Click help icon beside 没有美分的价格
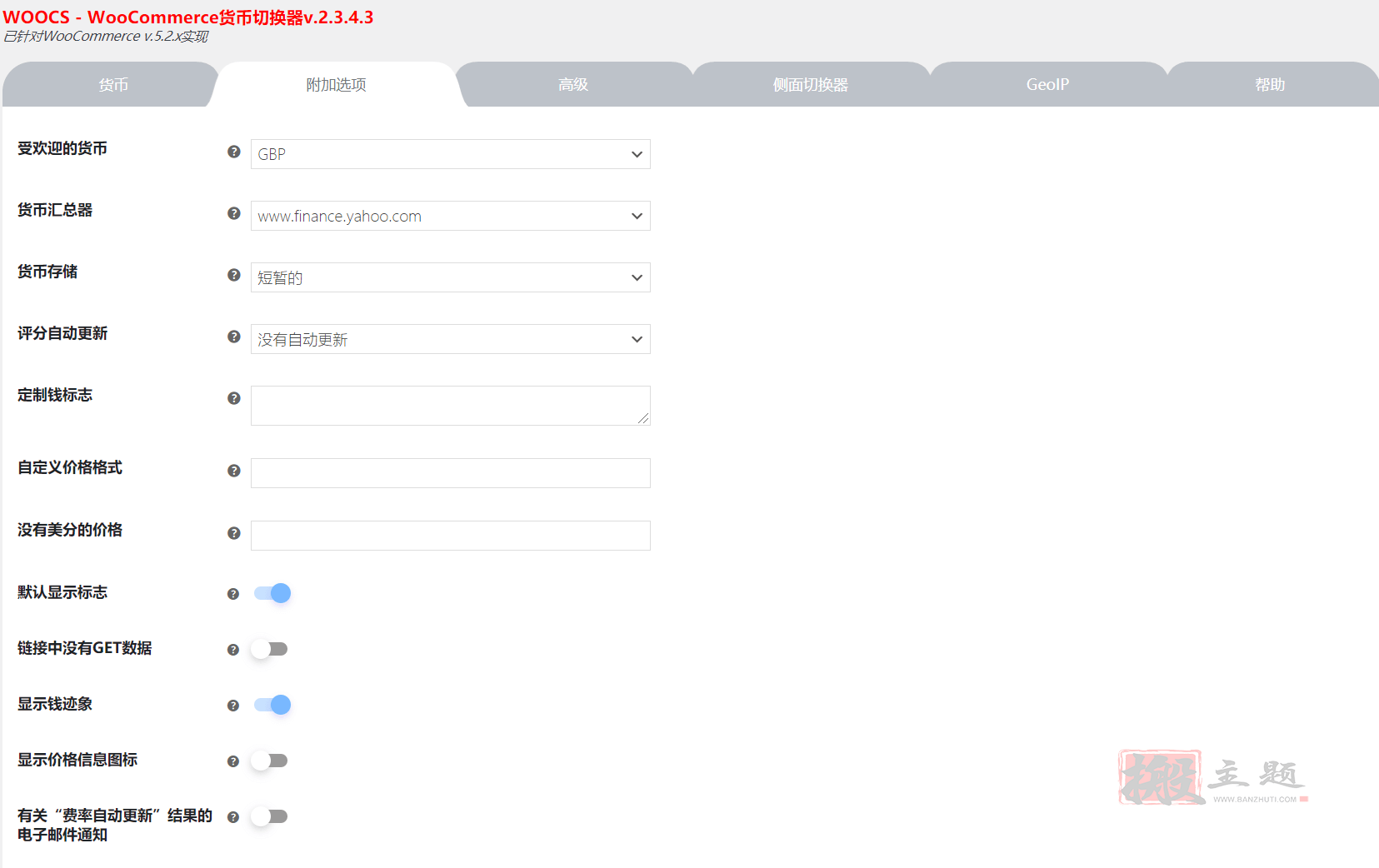The image size is (1379, 868). coord(234,533)
